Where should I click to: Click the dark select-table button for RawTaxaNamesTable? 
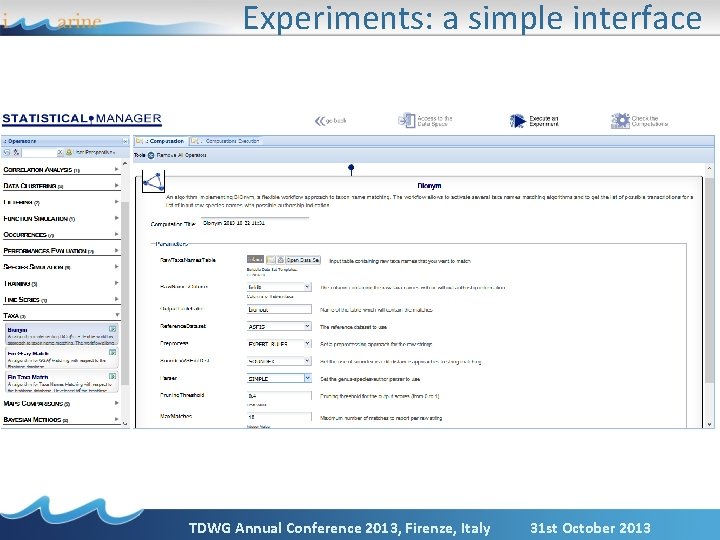[255, 259]
